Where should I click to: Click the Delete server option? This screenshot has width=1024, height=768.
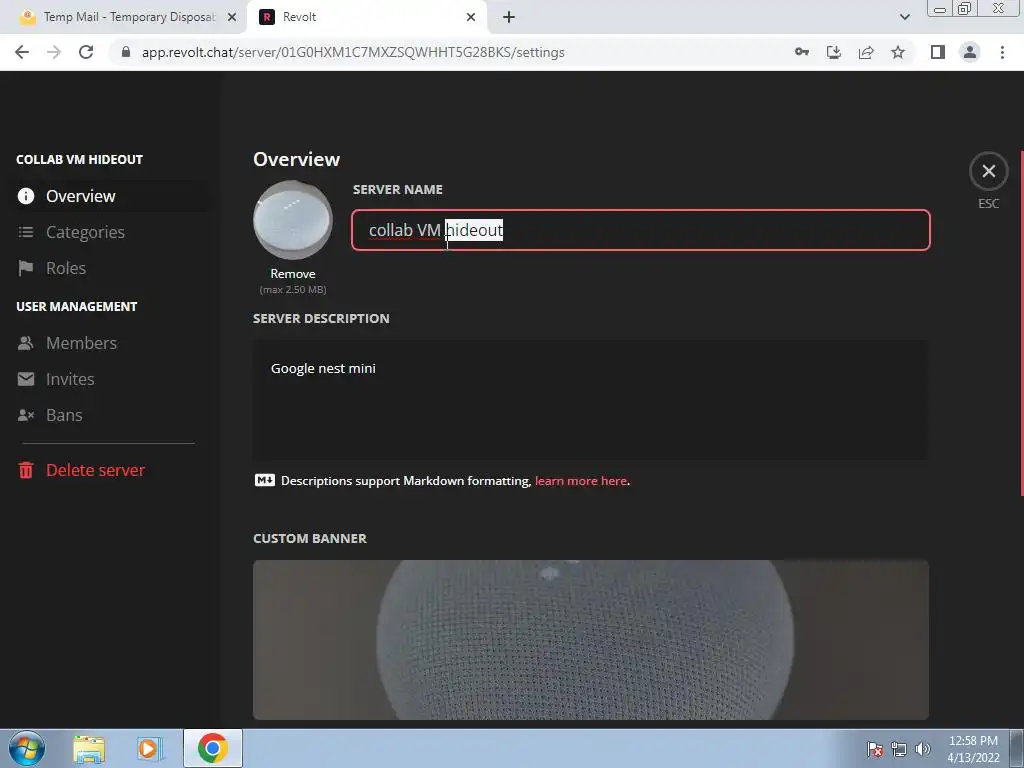(x=110, y=470)
